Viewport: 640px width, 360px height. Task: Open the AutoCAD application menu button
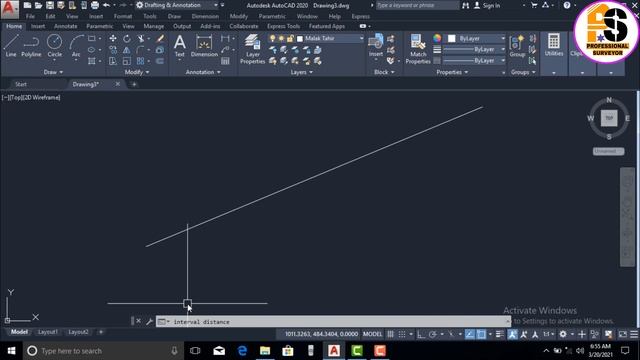9,9
